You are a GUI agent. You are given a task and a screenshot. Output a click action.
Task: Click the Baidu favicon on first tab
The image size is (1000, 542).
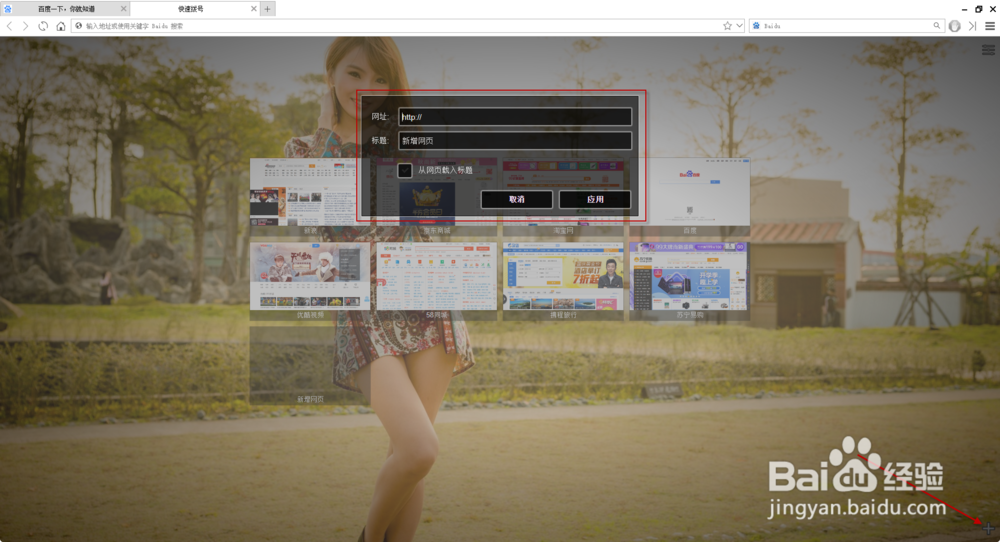point(8,9)
